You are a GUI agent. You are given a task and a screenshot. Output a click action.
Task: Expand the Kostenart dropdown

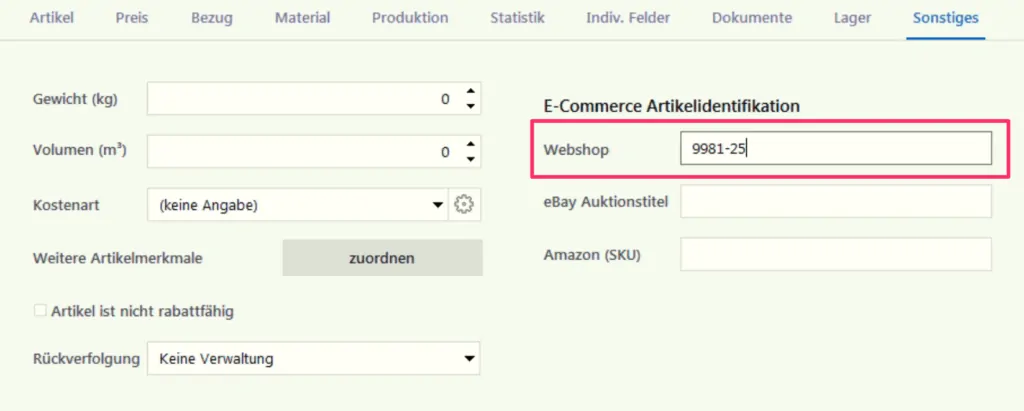click(x=298, y=205)
